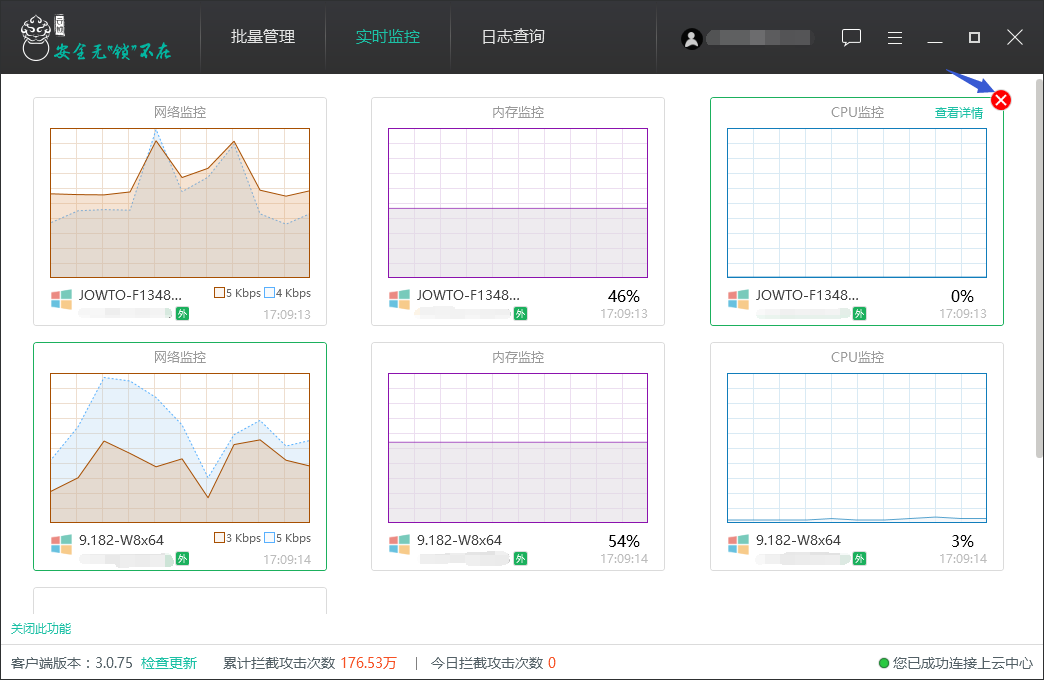This screenshot has height=680, width=1044.
Task: Select the 实时监控 tab
Action: coord(388,37)
